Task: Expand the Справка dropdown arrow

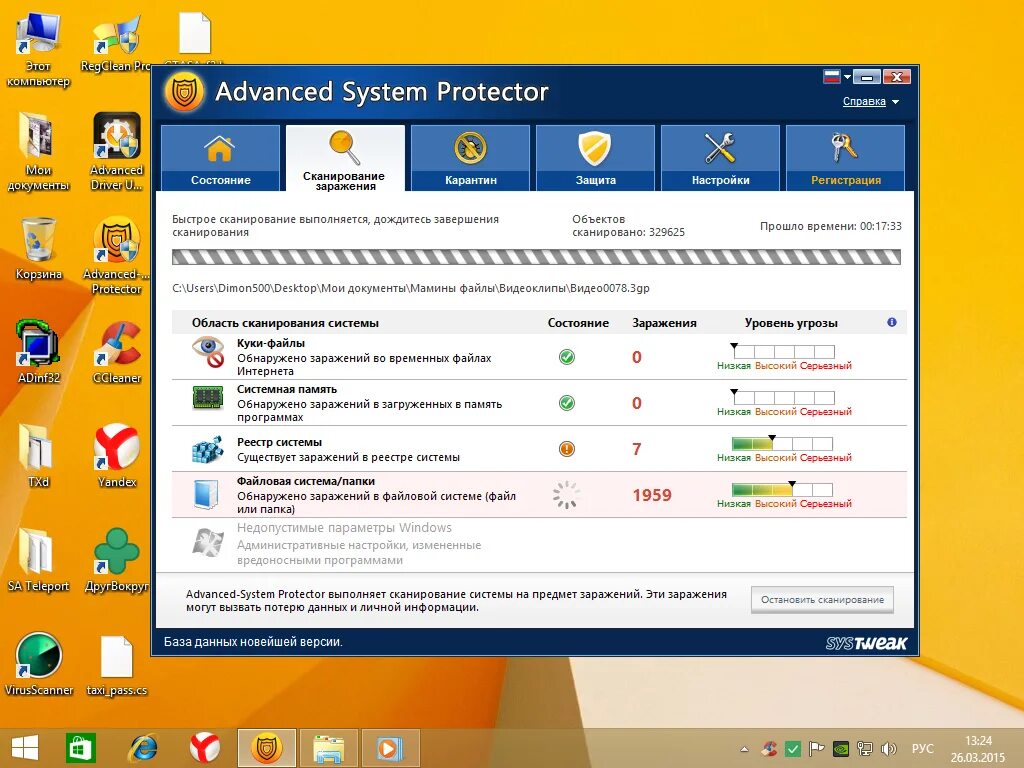Action: pyautogui.click(x=895, y=102)
